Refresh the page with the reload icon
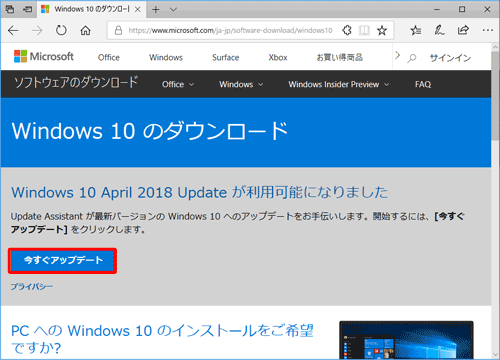The height and width of the screenshot is (360, 500). [x=61, y=31]
